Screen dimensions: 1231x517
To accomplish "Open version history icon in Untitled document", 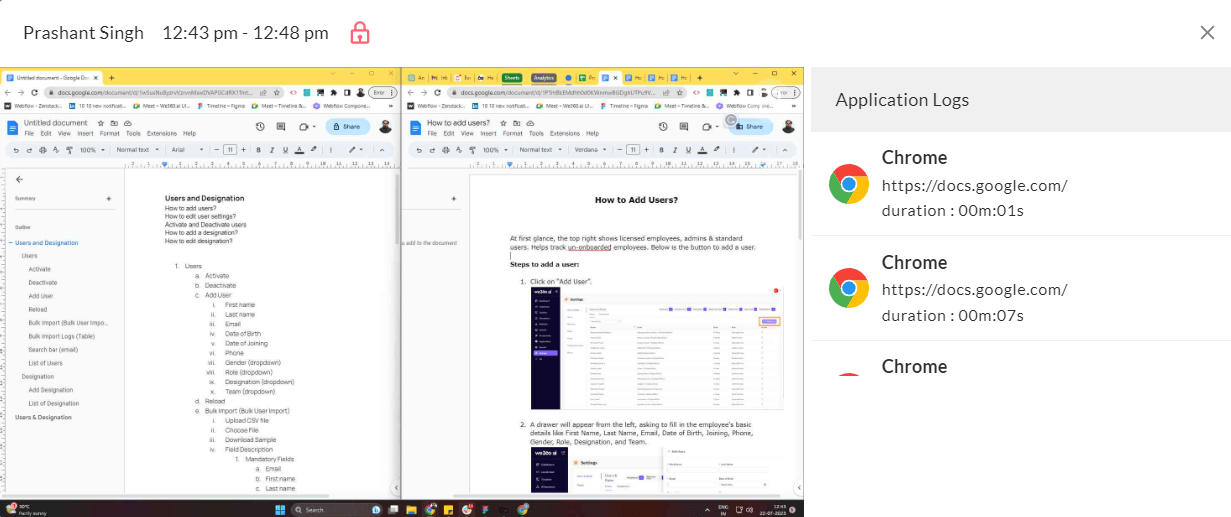I will click(x=260, y=127).
